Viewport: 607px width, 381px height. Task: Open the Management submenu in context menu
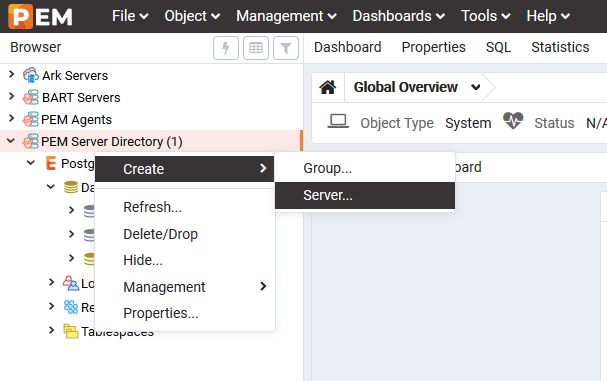(x=184, y=287)
